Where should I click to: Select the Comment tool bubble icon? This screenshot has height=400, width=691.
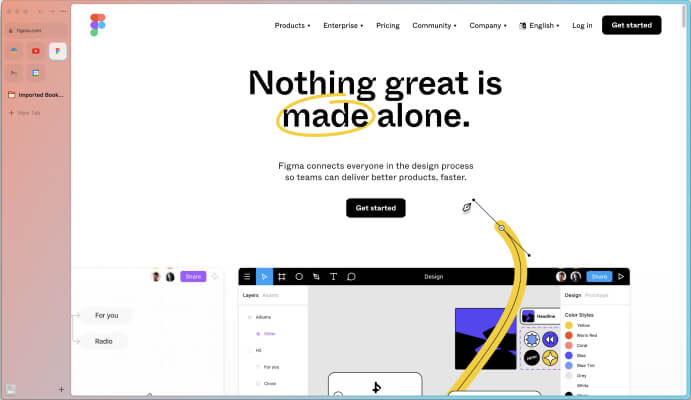351,276
